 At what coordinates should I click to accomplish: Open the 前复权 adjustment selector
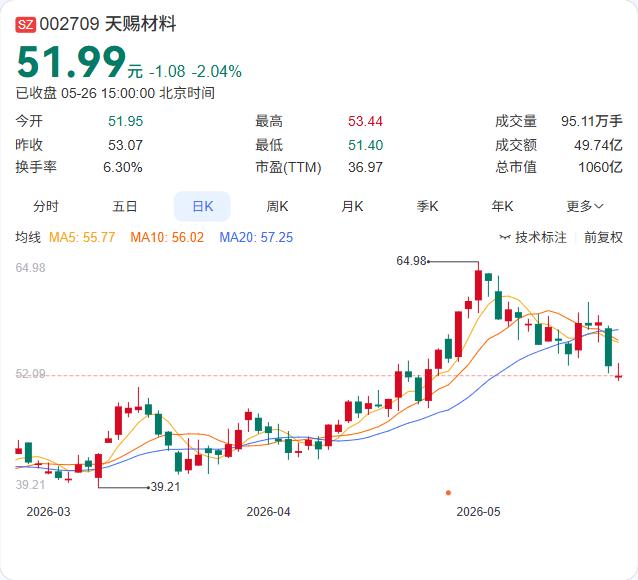[603, 237]
